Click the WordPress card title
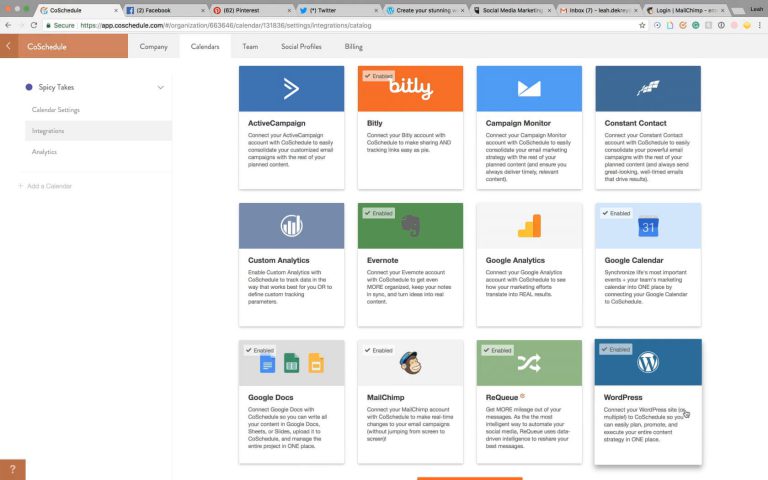Viewport: 768px width, 480px height. pos(623,397)
